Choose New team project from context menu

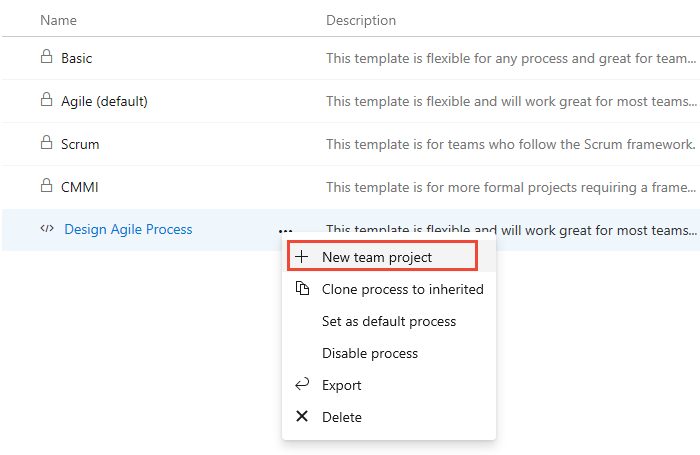coord(377,257)
